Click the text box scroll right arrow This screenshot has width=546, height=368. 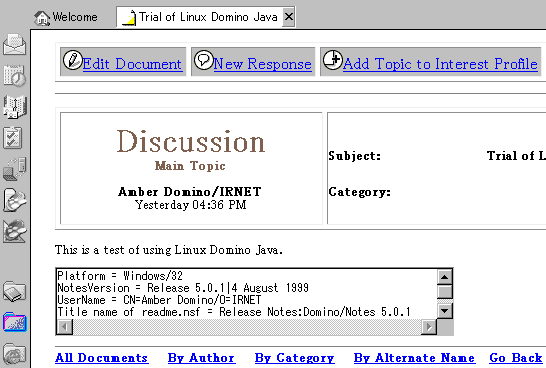point(429,327)
